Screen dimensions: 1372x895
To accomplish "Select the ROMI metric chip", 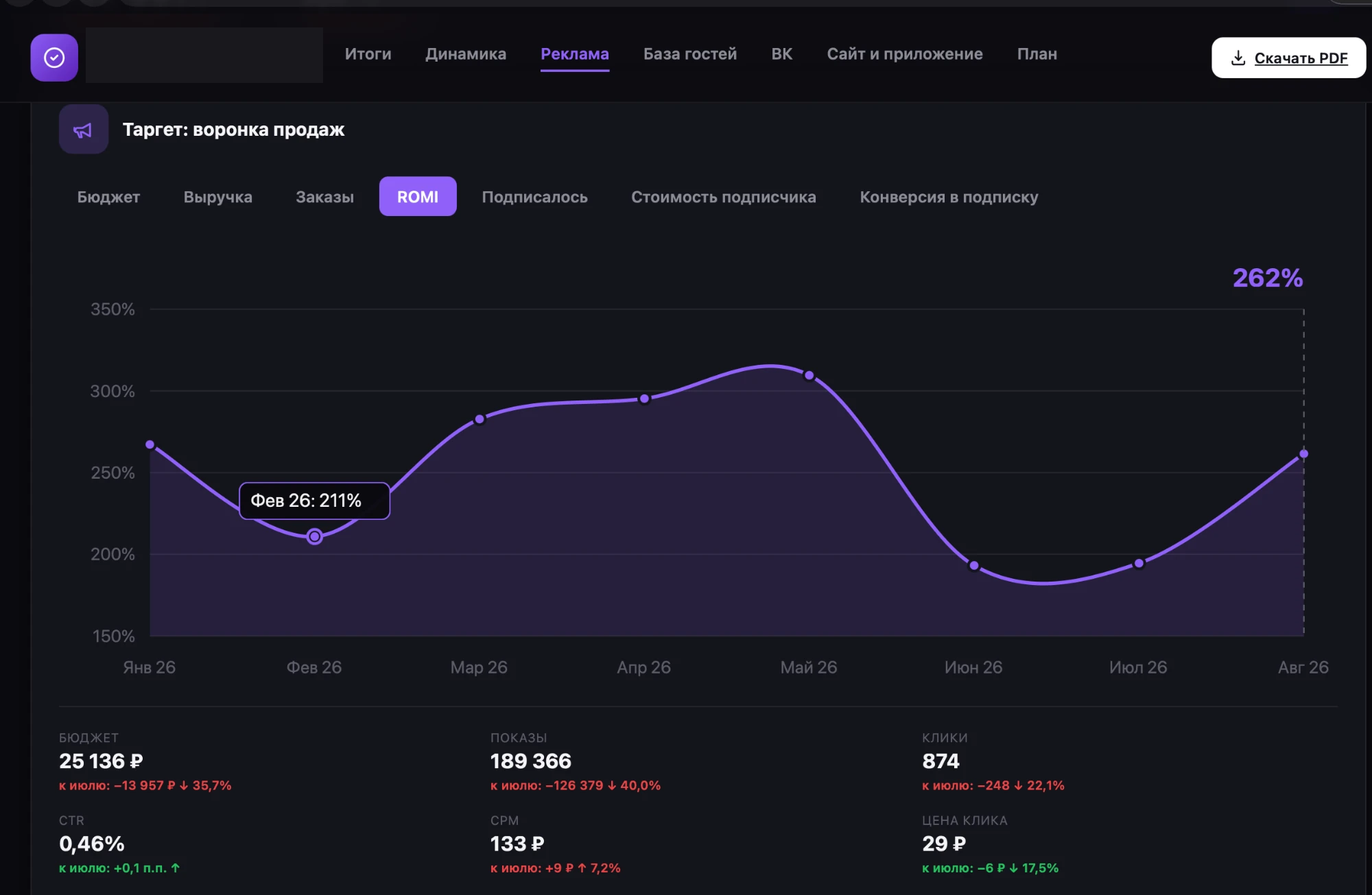I will 418,197.
